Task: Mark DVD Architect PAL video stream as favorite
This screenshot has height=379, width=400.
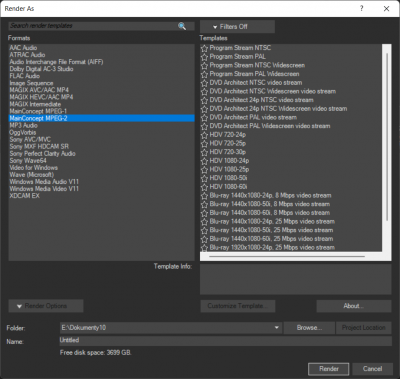Action: [x=204, y=118]
